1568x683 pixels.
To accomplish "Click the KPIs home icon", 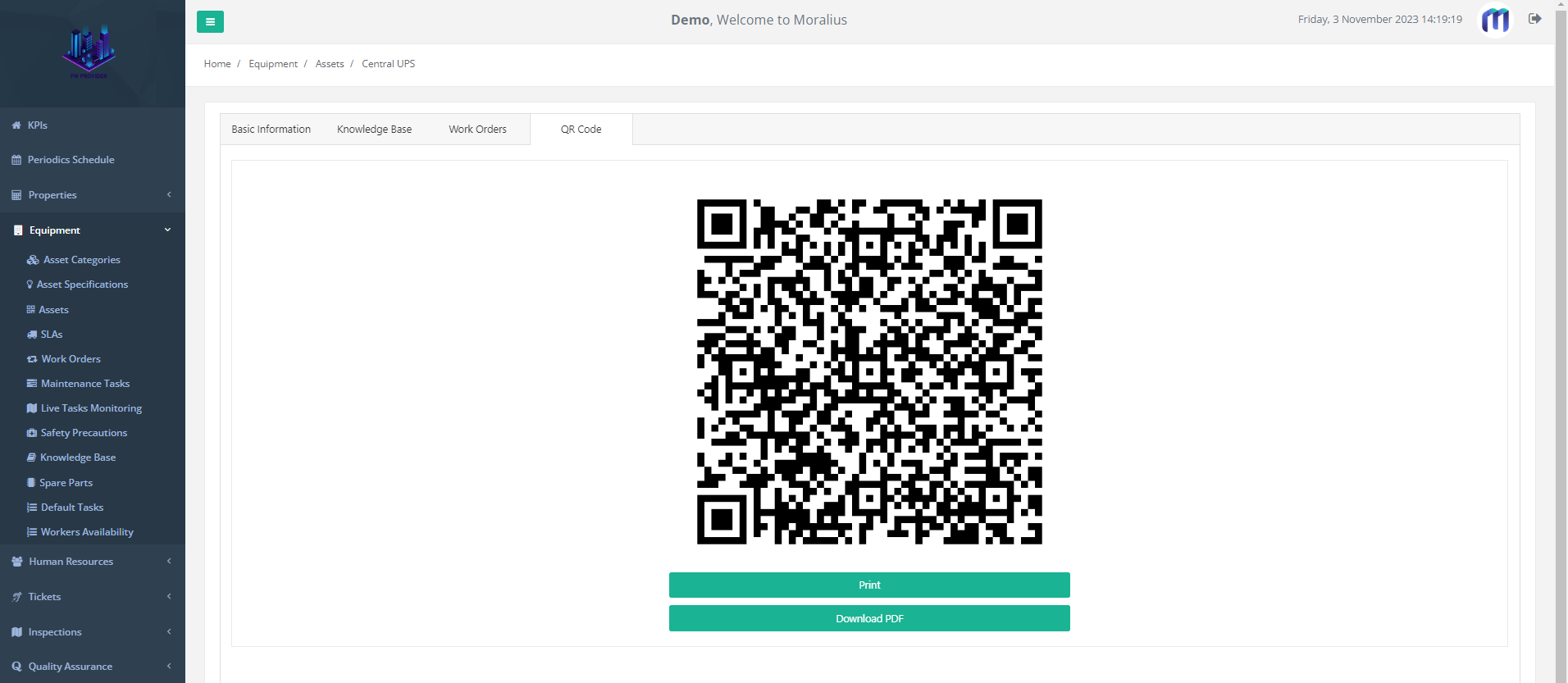I will 16,125.
